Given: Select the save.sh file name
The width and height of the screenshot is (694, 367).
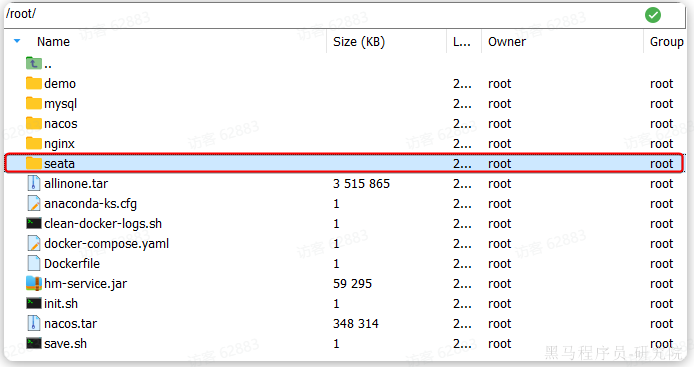Looking at the screenshot, I should click(x=65, y=344).
